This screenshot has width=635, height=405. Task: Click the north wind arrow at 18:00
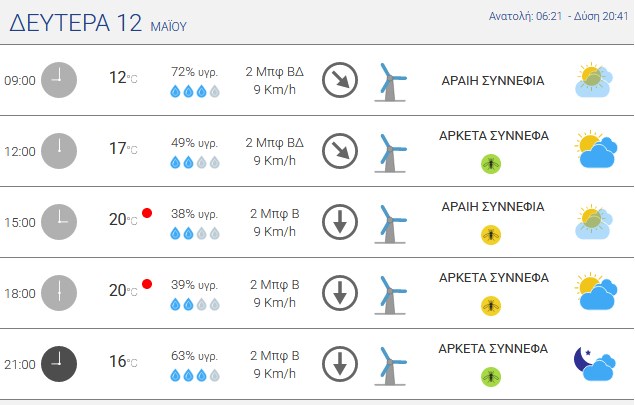[340, 293]
